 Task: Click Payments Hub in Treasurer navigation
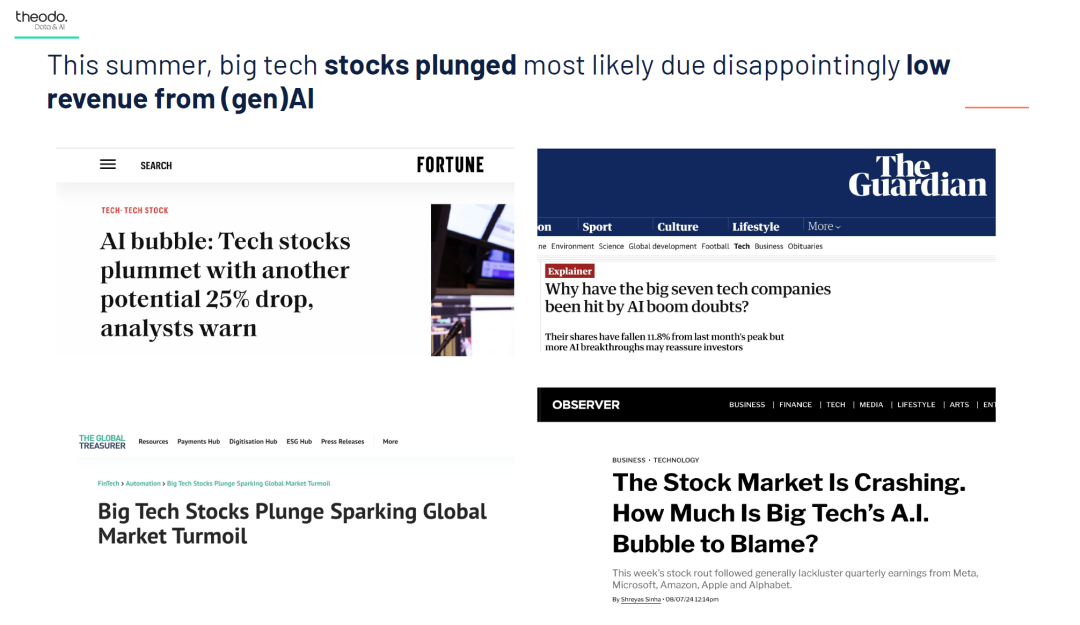tap(198, 442)
